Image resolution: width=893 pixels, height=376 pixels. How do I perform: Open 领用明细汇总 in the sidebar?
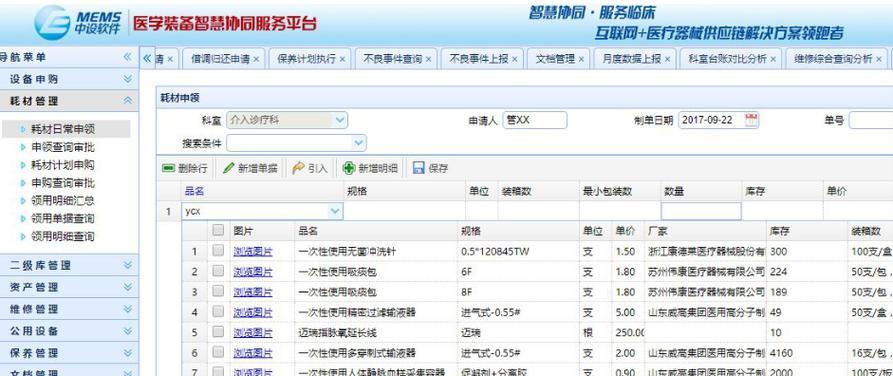[63, 201]
